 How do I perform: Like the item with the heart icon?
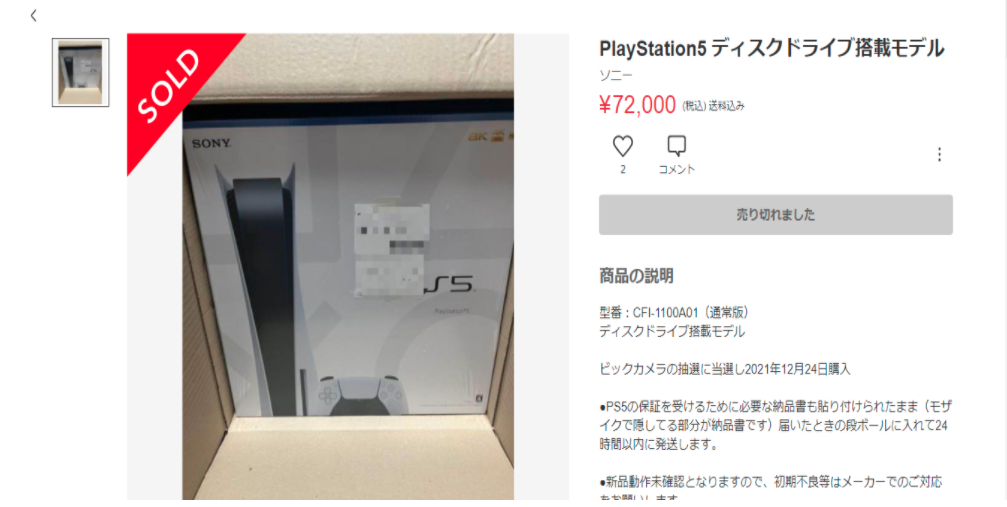click(622, 147)
